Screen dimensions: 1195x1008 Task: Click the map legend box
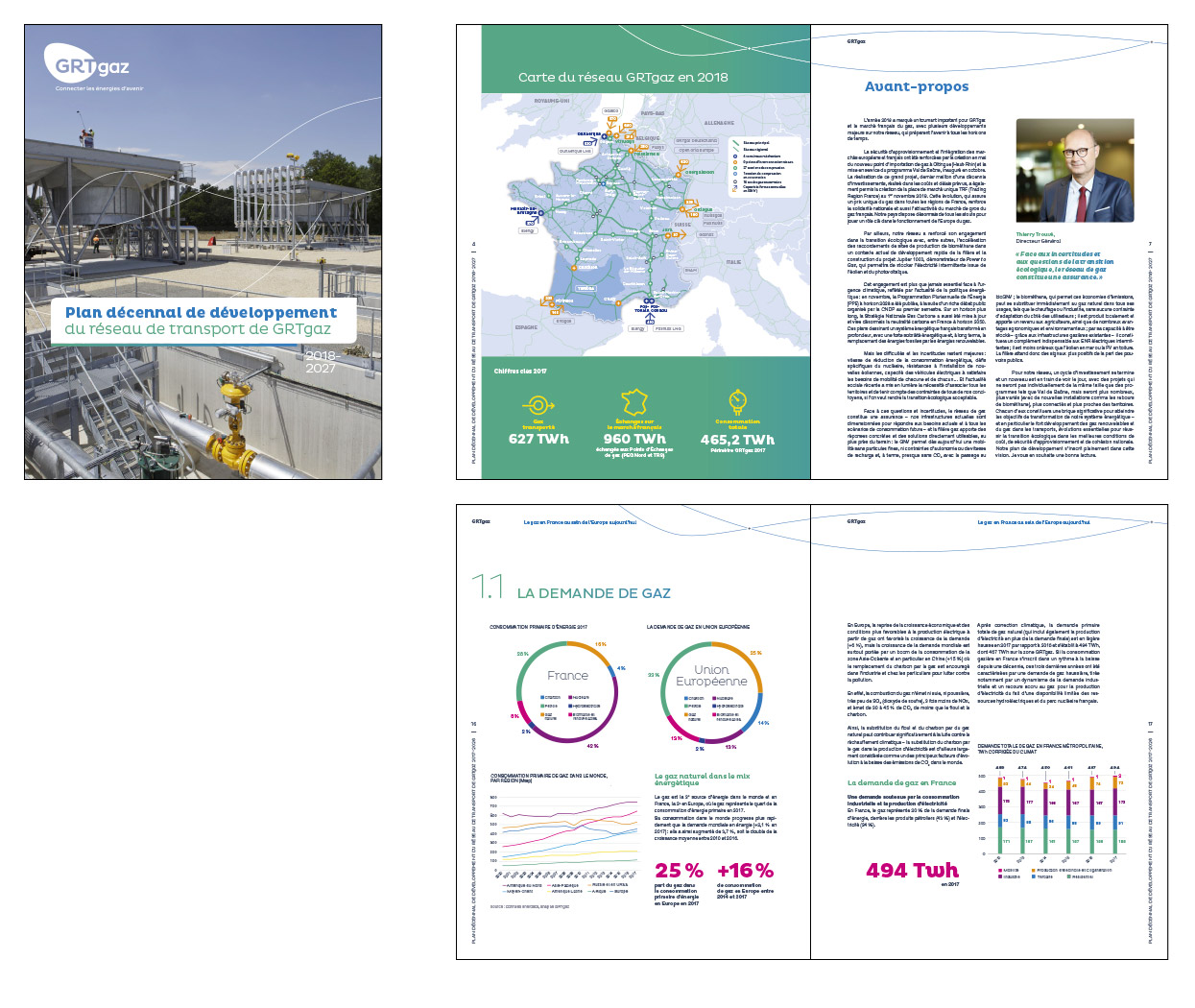[765, 167]
